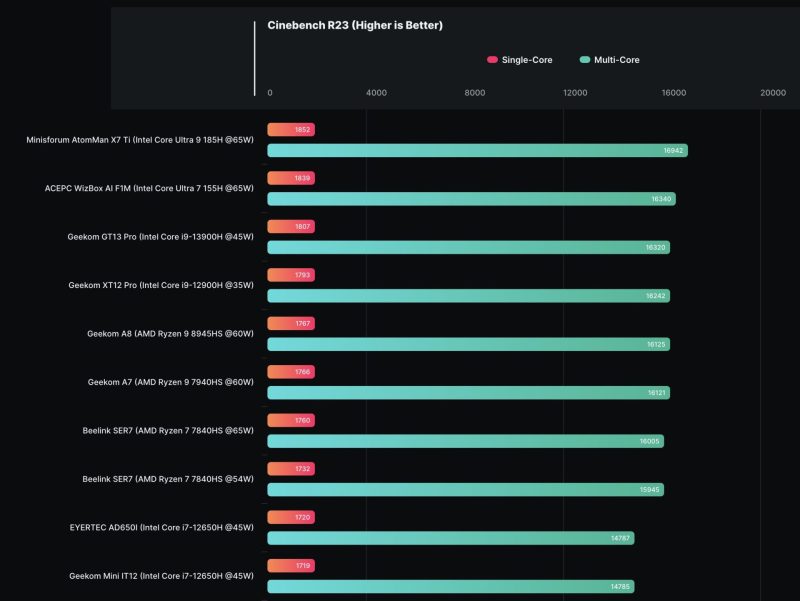
Task: Click the Geekom GT13 Pro label
Action: [x=161, y=237]
